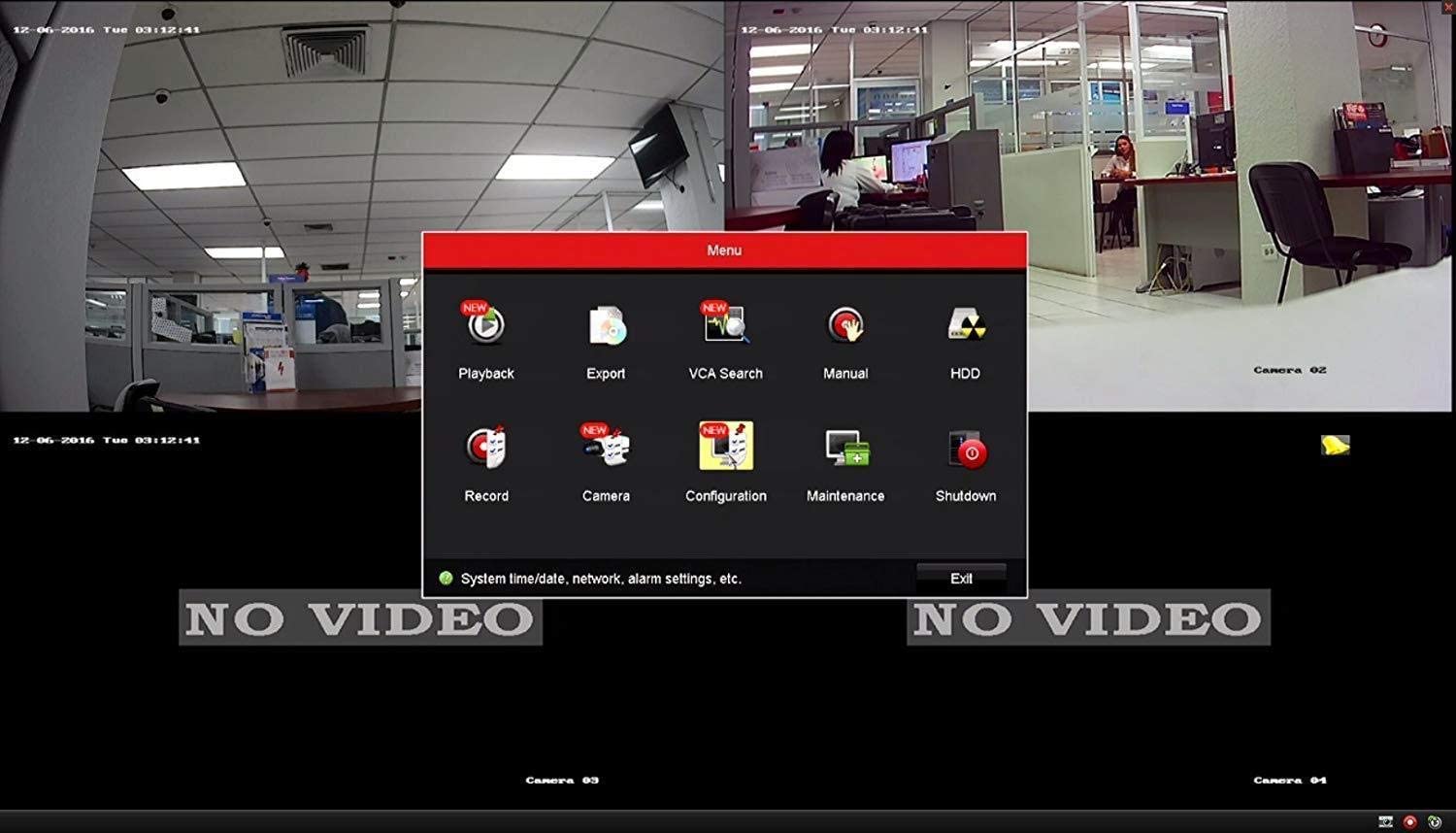Open the Record settings icon
This screenshot has height=833, width=1456.
coord(485,447)
